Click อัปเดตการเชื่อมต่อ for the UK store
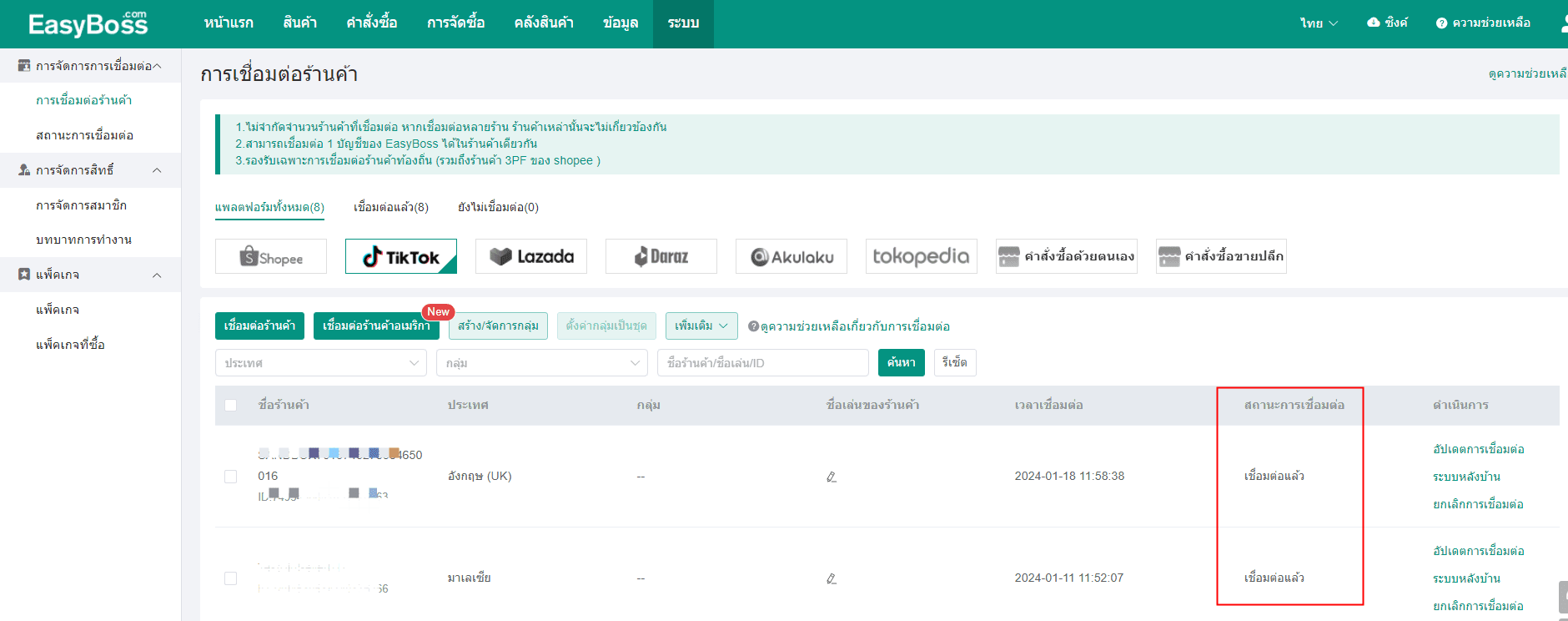Image resolution: width=1568 pixels, height=621 pixels. click(x=1479, y=449)
